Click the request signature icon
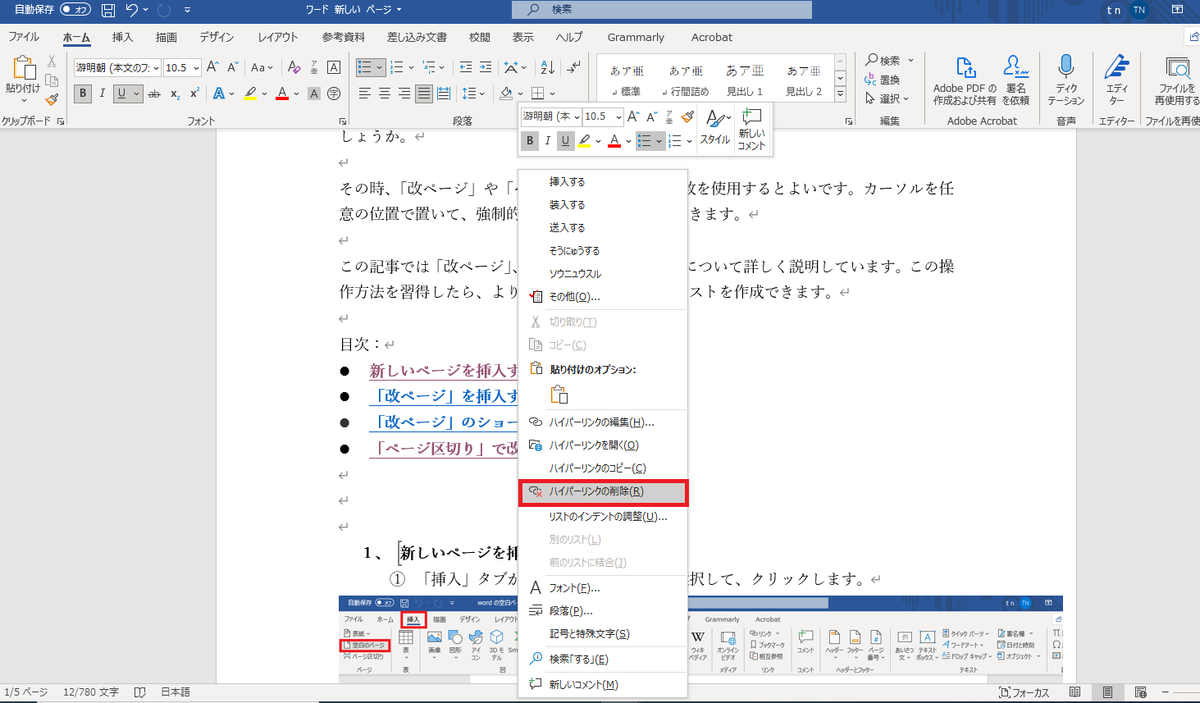1200x703 pixels. (x=1017, y=66)
